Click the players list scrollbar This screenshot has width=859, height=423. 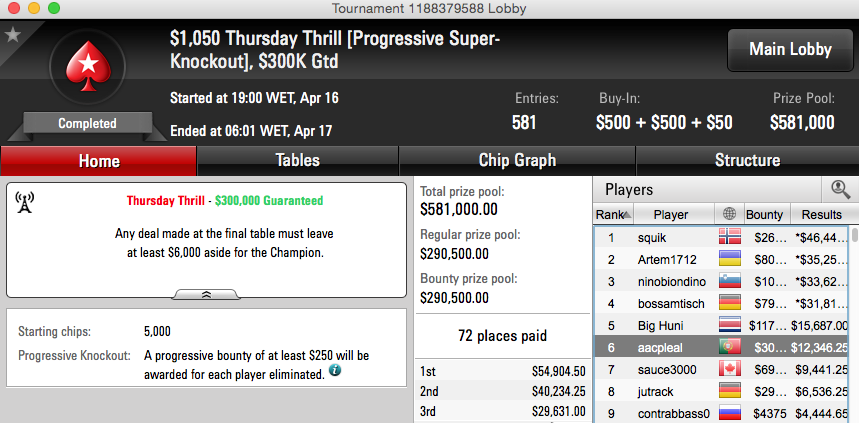click(855, 323)
